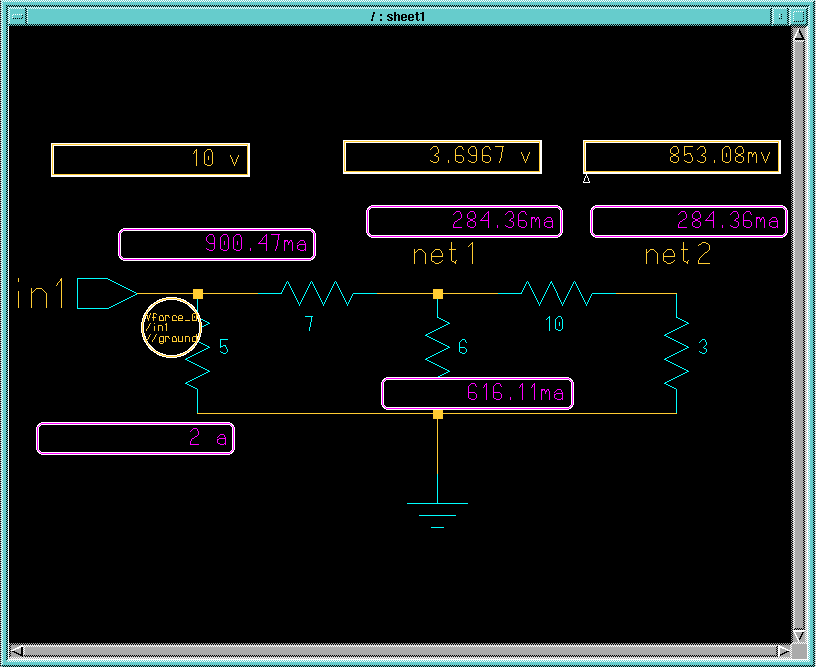Viewport: 816px width, 667px height.
Task: Click the junction dot above ground wire
Action: 438,414
